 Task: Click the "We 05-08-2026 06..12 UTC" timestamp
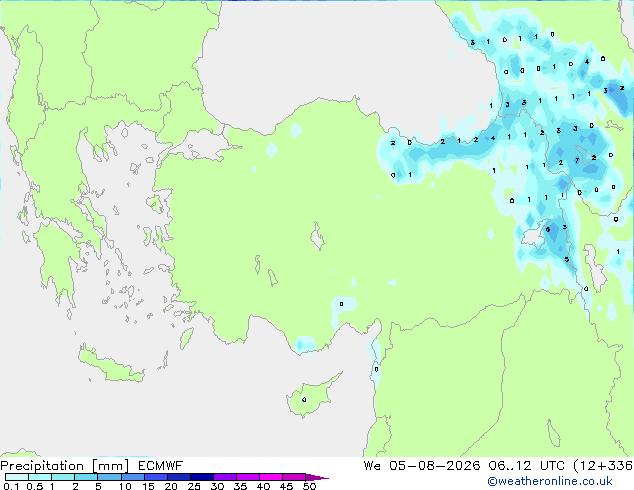[x=464, y=466]
